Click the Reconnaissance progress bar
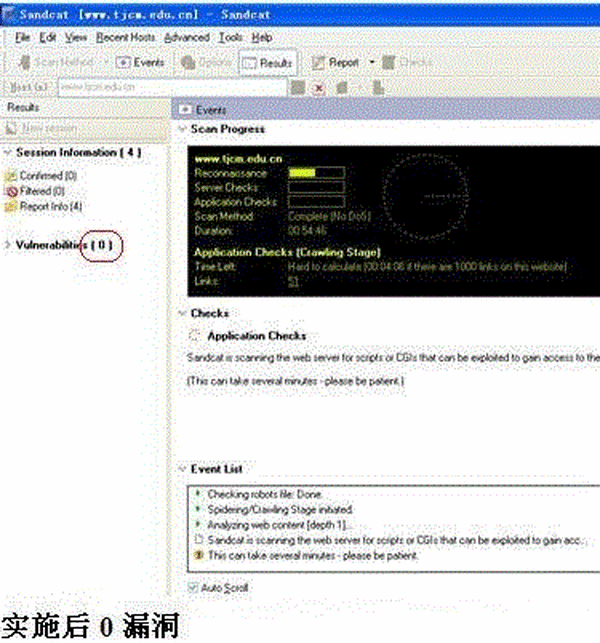 coord(316,173)
